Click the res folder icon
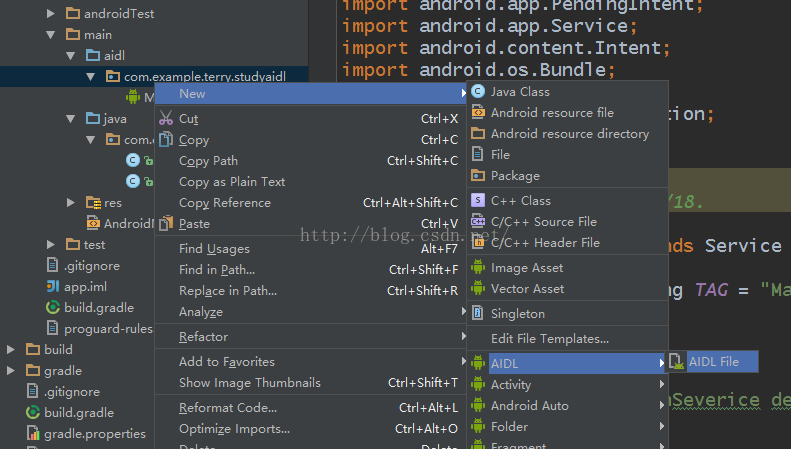The image size is (791, 449). click(93, 202)
